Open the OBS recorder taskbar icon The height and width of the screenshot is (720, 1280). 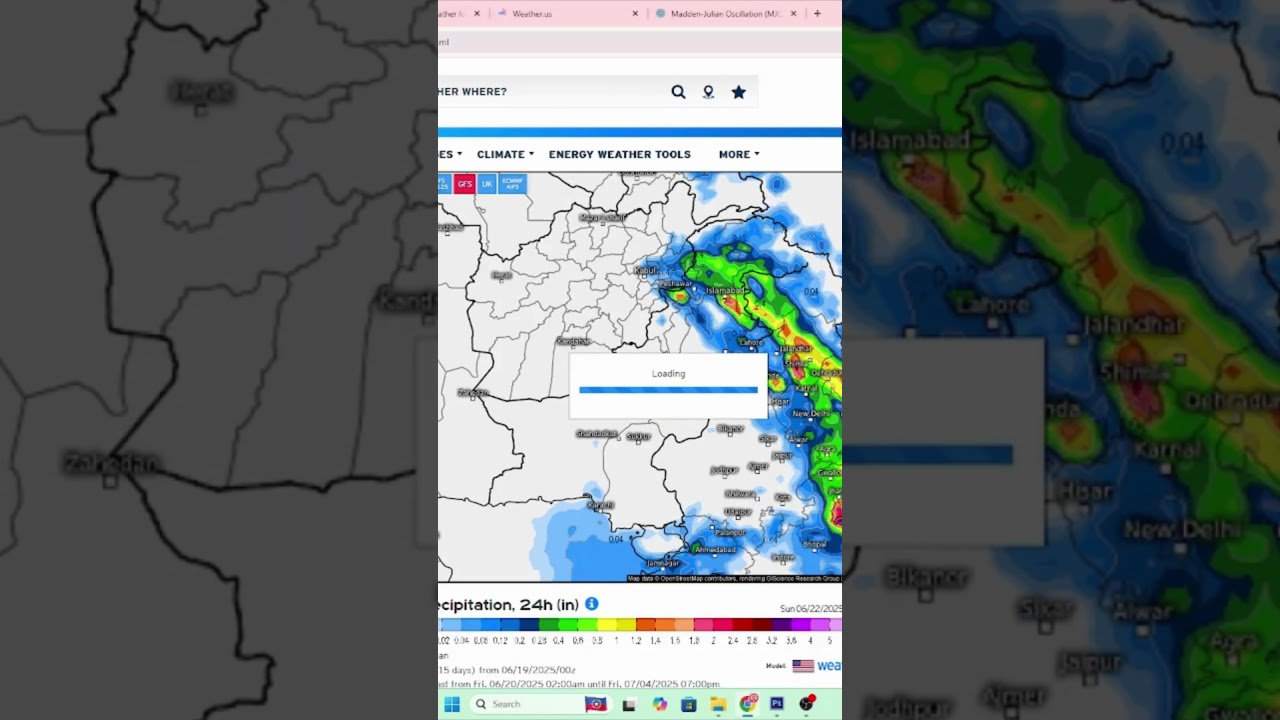[x=807, y=703]
